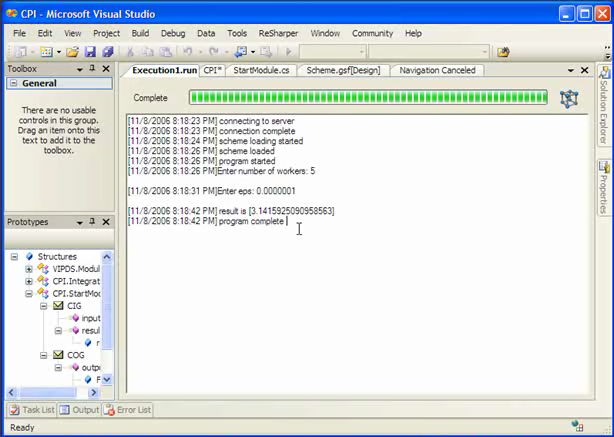Open the Window menu
This screenshot has width=614, height=437.
pyautogui.click(x=325, y=33)
